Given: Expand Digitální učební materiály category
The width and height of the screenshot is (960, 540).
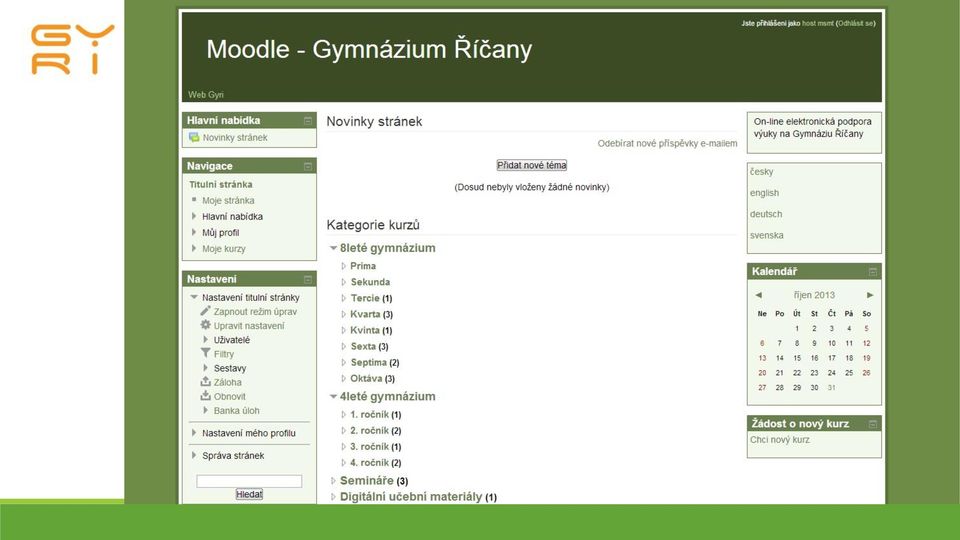Looking at the screenshot, I should [x=334, y=497].
